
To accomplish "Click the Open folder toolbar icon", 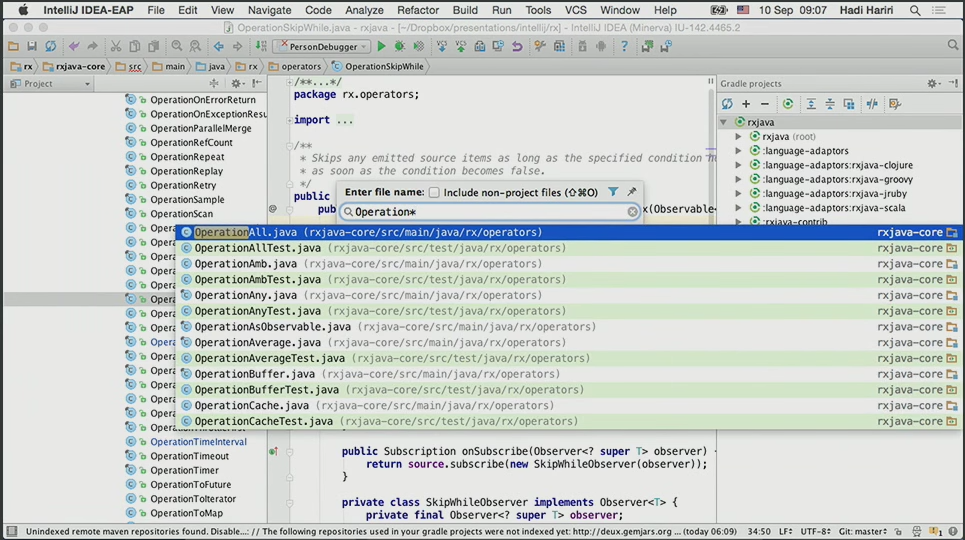I will point(13,46).
